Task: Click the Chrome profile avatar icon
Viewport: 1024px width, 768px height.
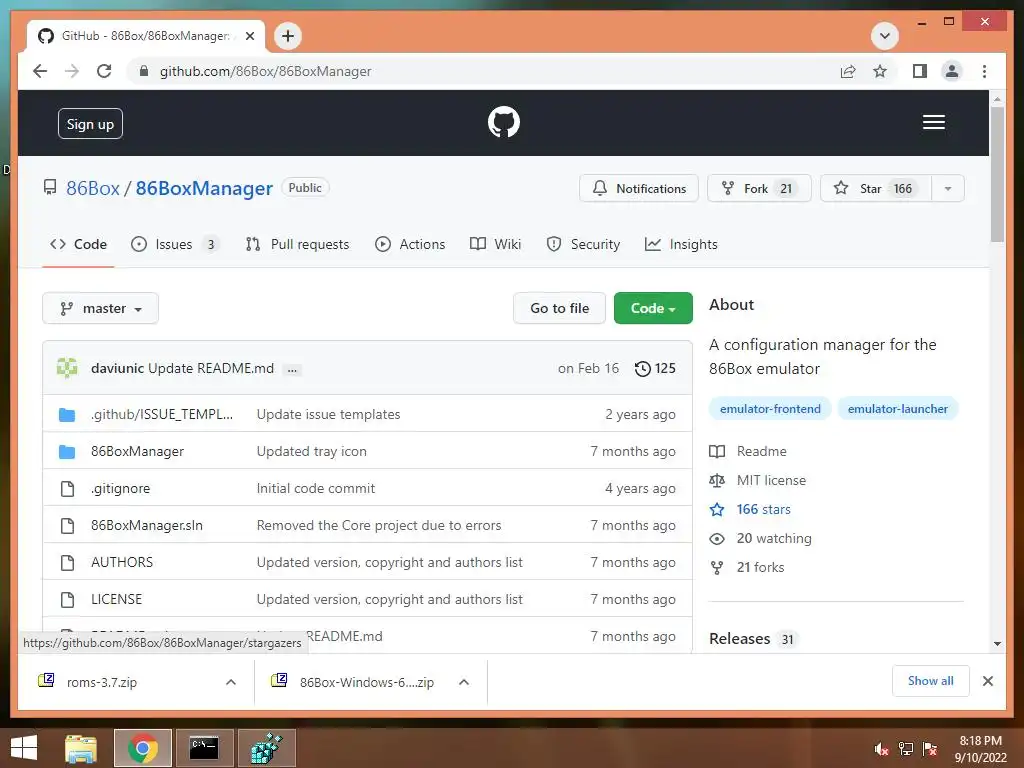Action: point(952,71)
